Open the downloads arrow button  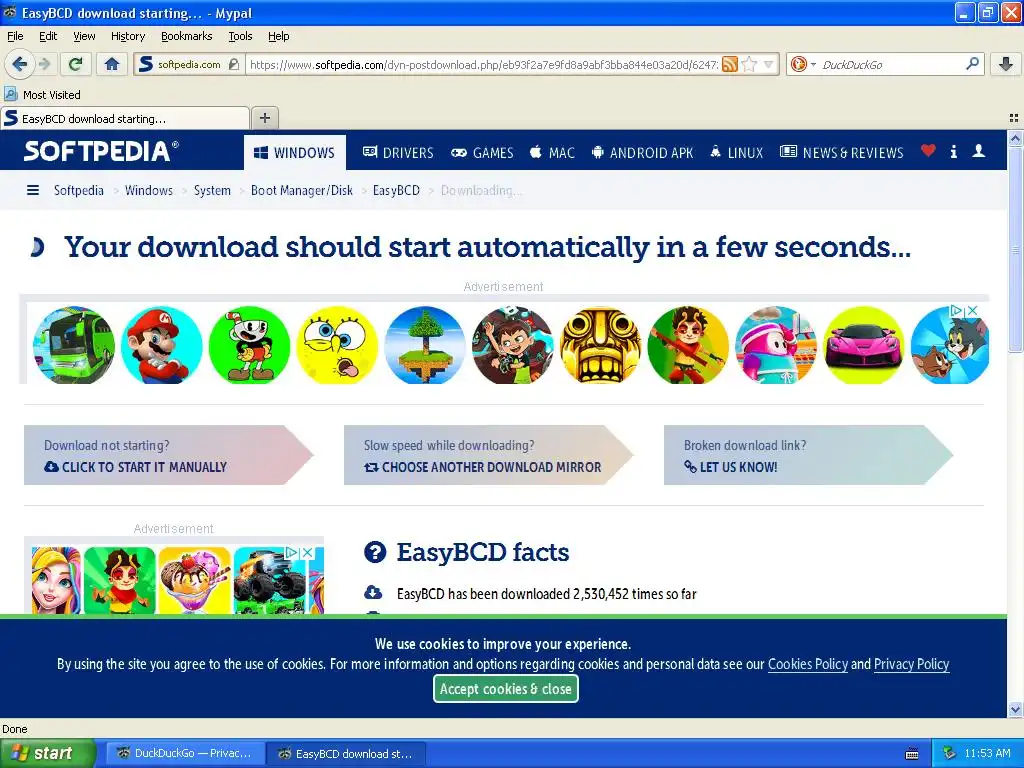point(1006,64)
